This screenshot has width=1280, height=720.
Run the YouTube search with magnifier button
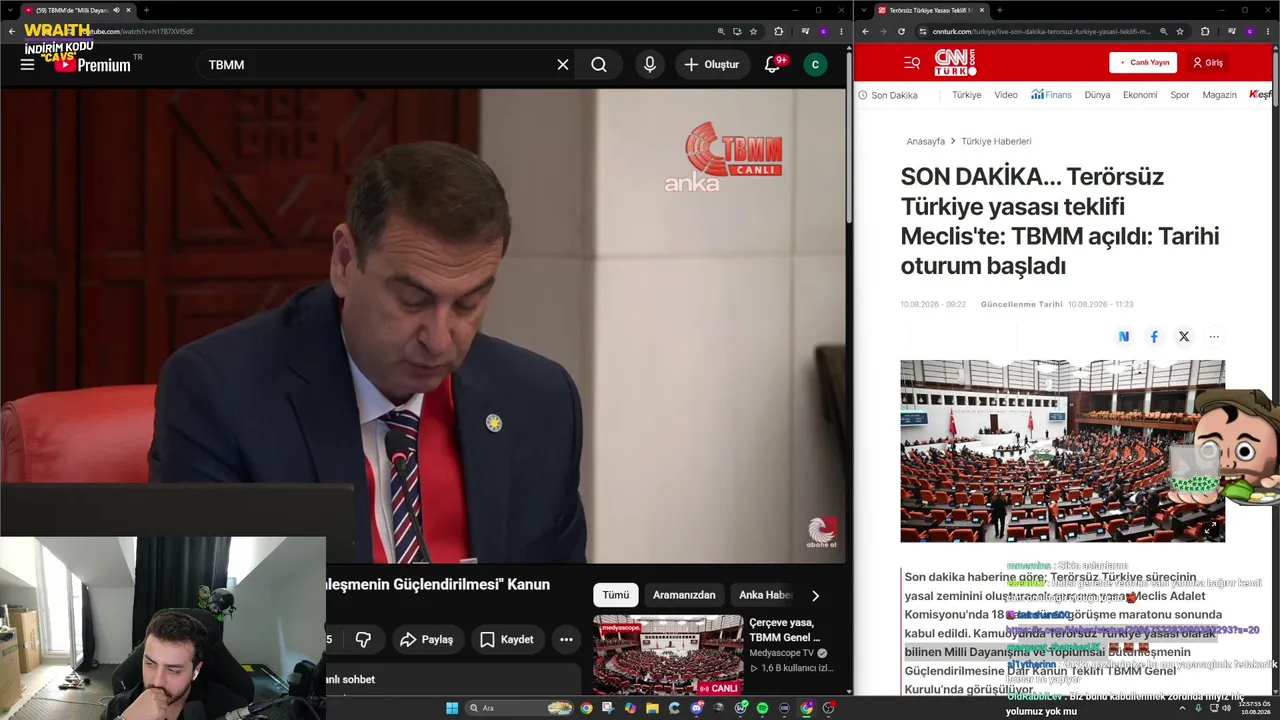[599, 65]
